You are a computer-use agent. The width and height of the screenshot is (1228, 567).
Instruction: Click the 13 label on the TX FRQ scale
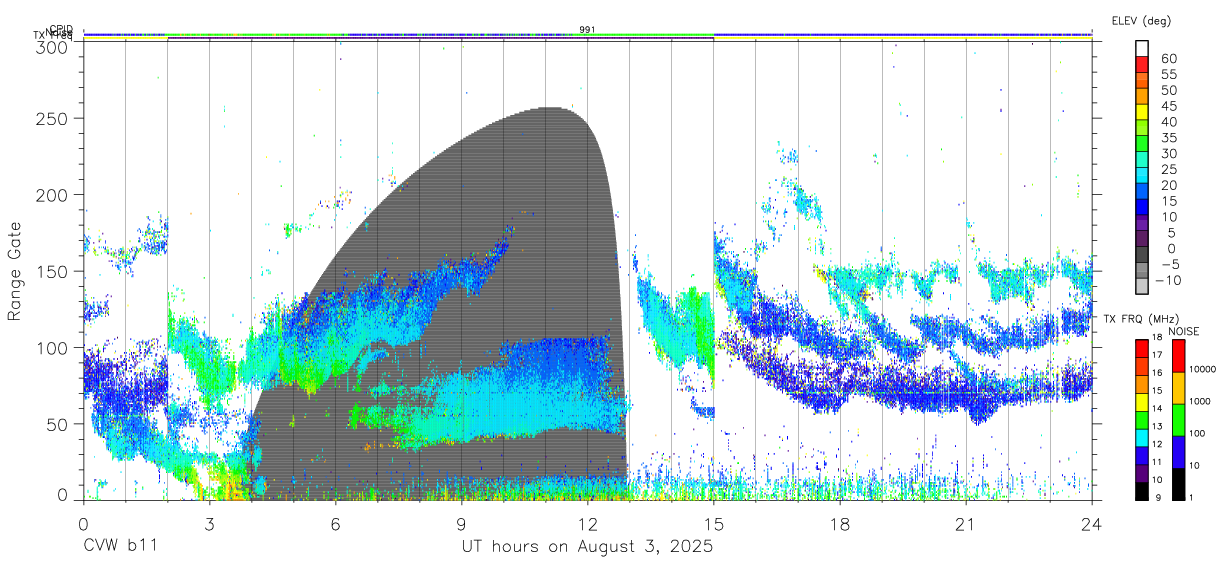1157,427
